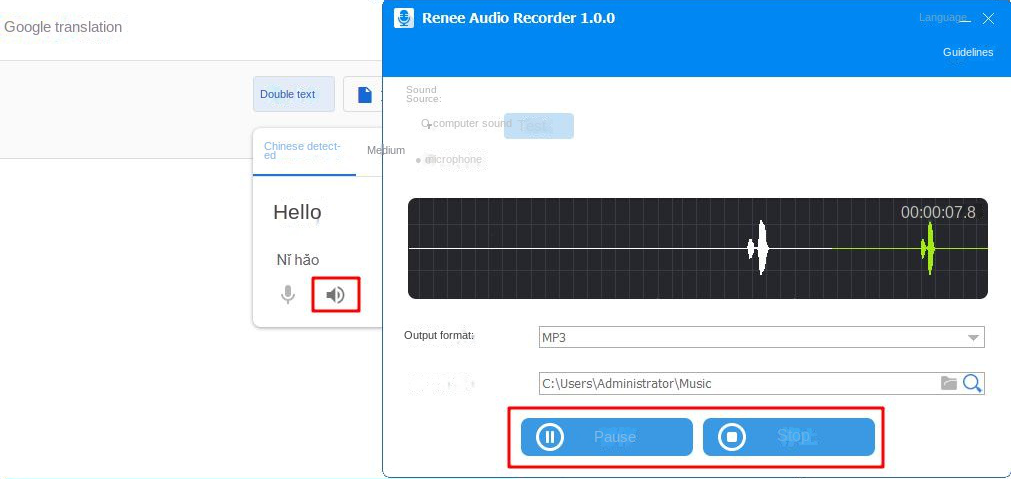Pause the audio recording
This screenshot has width=1011, height=479.
[x=606, y=437]
